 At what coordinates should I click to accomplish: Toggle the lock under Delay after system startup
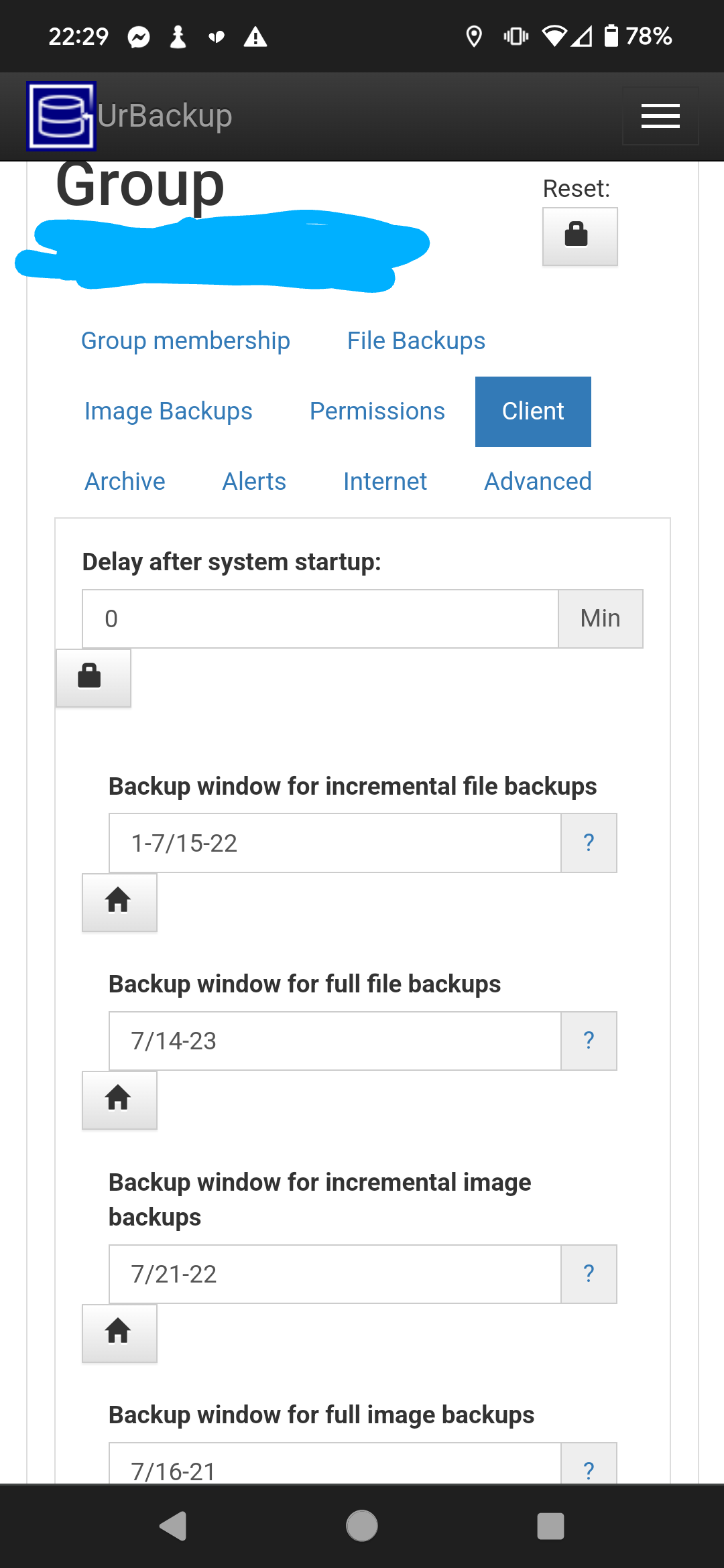coord(93,677)
